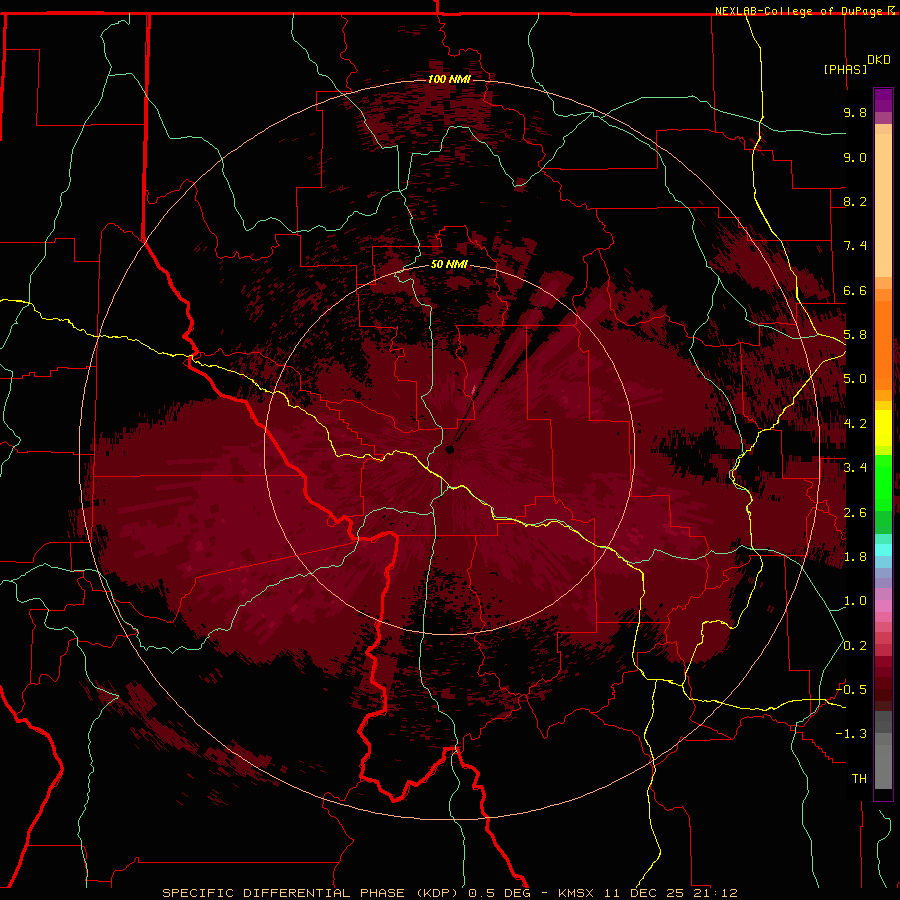The image size is (900, 900).
Task: Pick the yellow segment of the color bar
Action: pyautogui.click(x=883, y=428)
